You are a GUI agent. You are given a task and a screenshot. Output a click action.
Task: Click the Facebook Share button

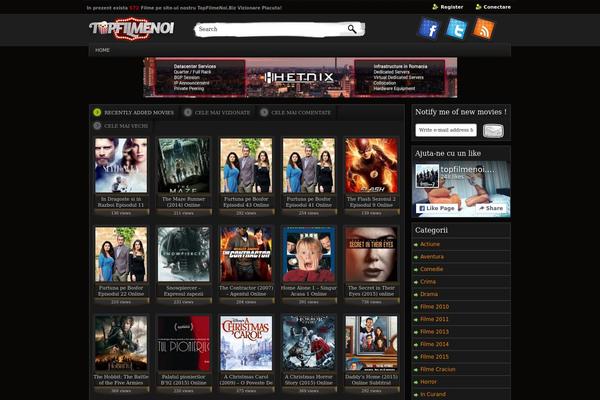[491, 208]
